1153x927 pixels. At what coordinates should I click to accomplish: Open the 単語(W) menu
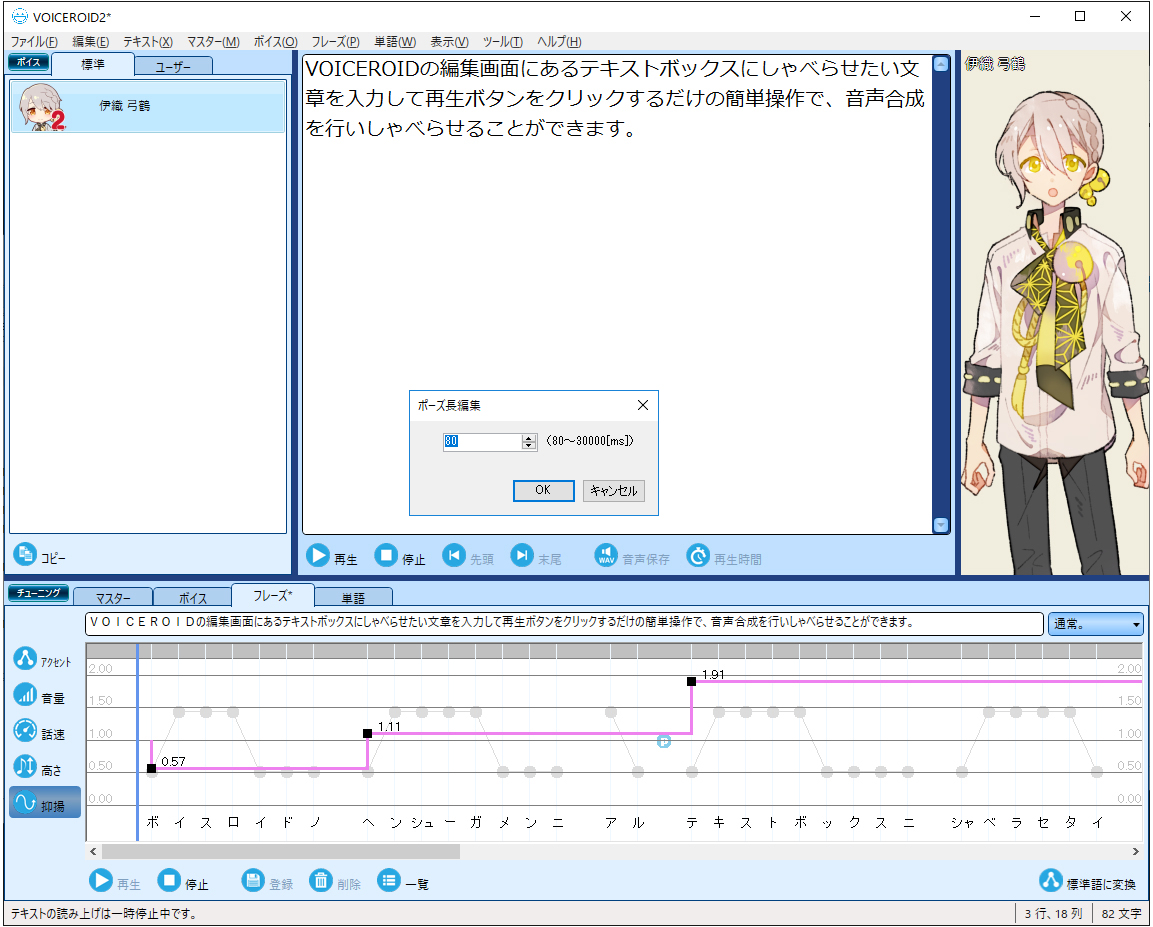point(395,42)
